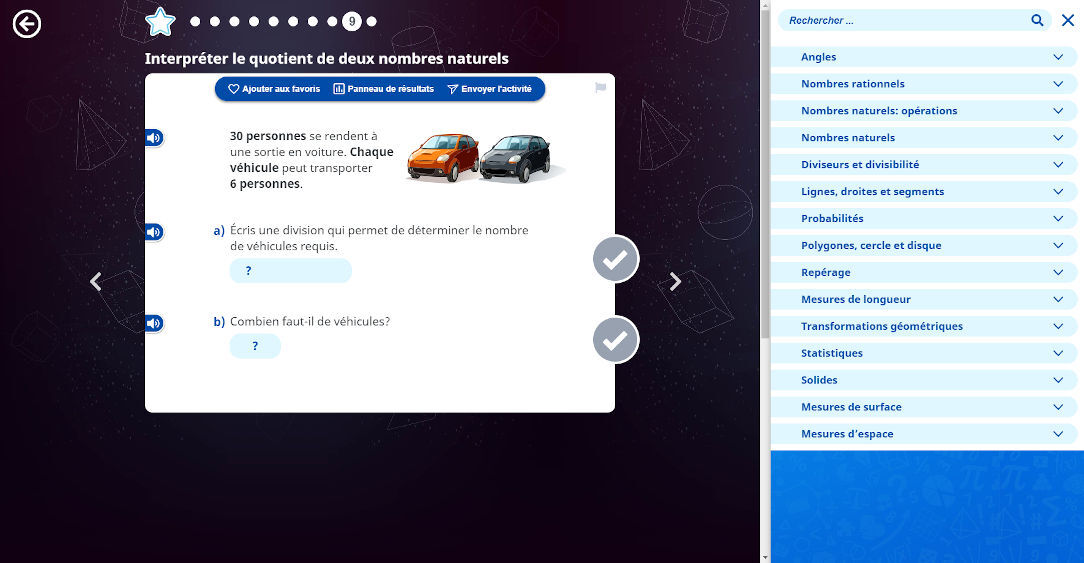This screenshot has width=1084, height=563.
Task: Click the answer field for question b)
Action: (255, 346)
